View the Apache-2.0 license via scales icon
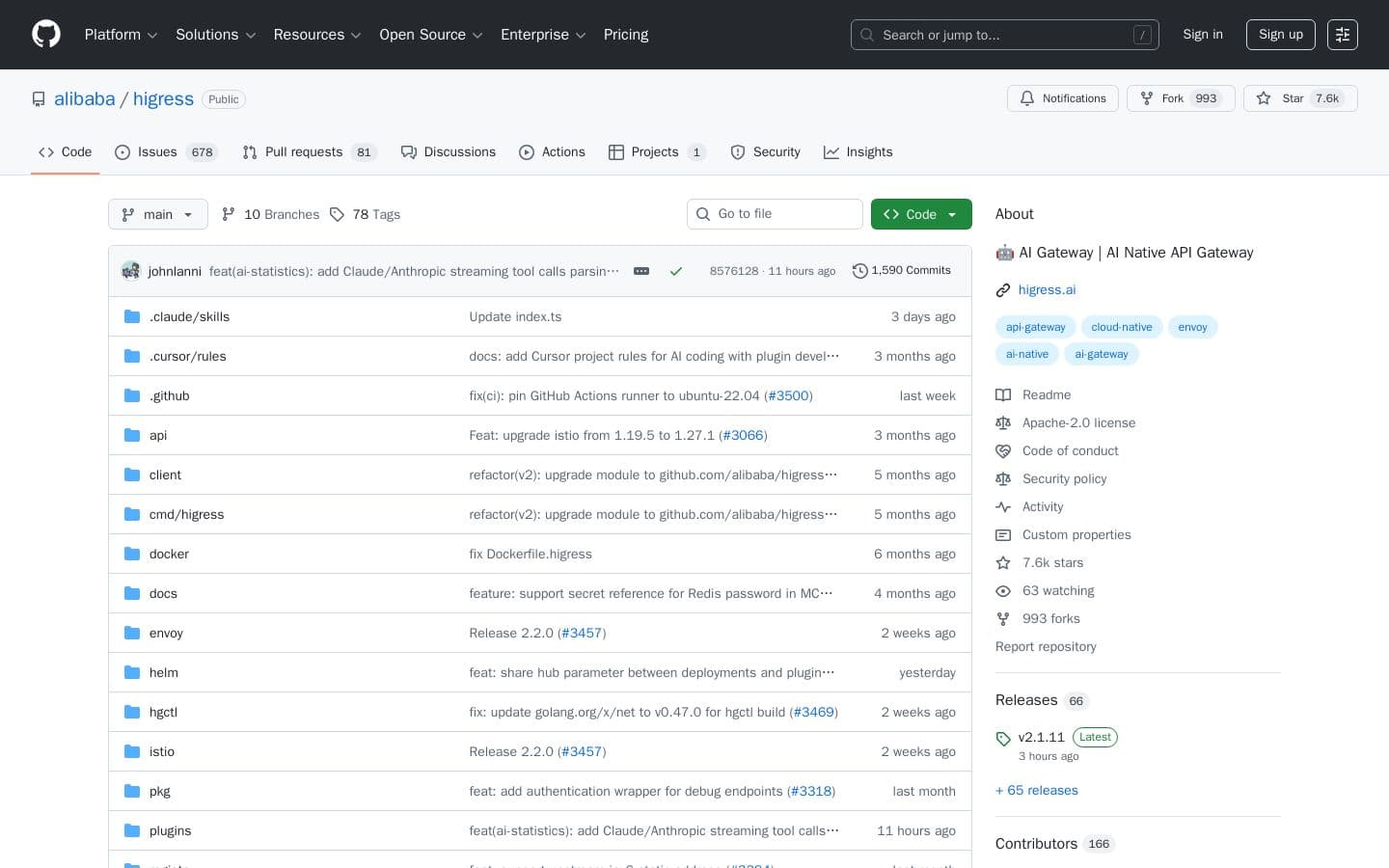 click(1003, 422)
